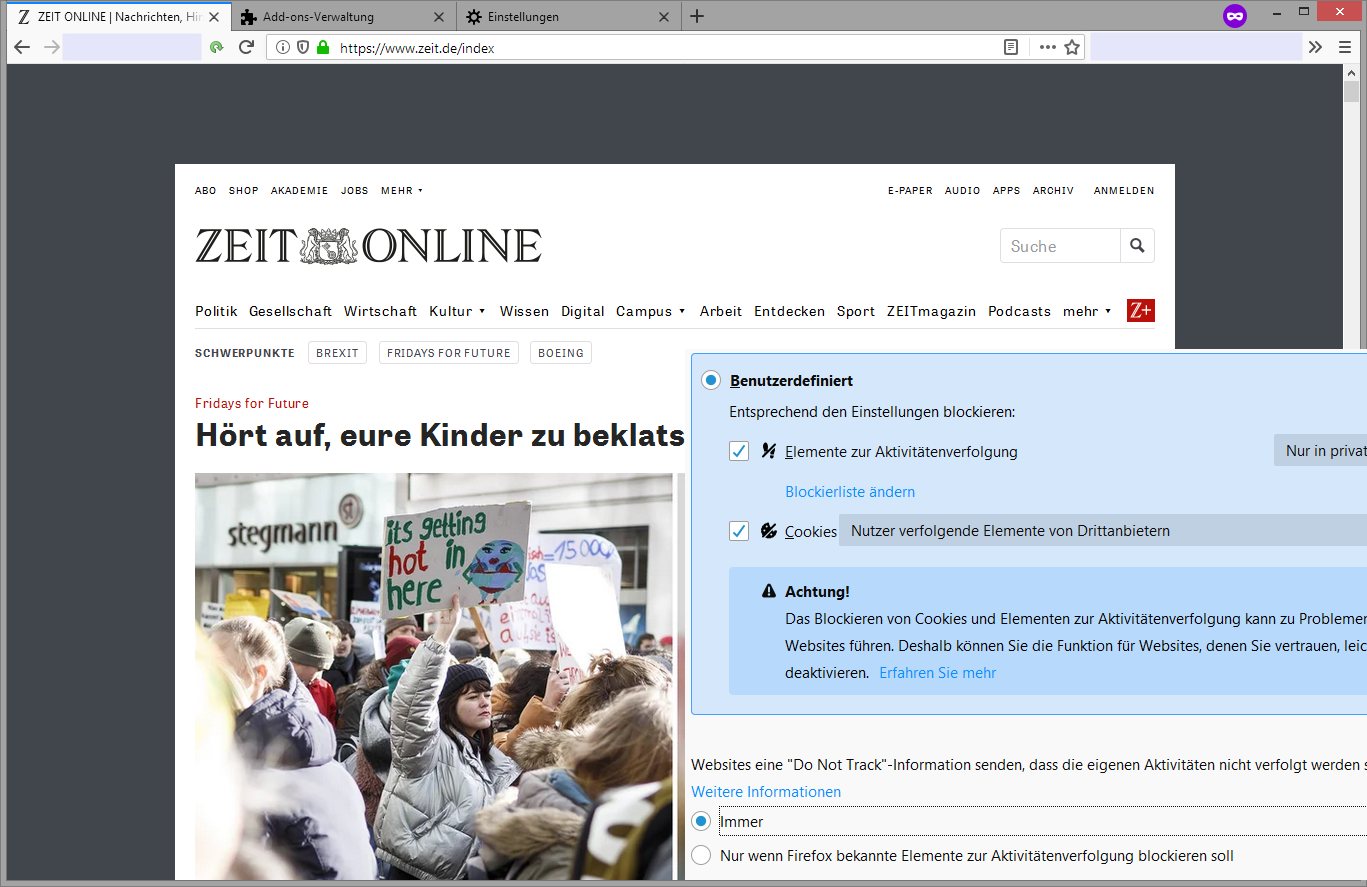Click the reload page button
The height and width of the screenshot is (887, 1367).
(246, 47)
